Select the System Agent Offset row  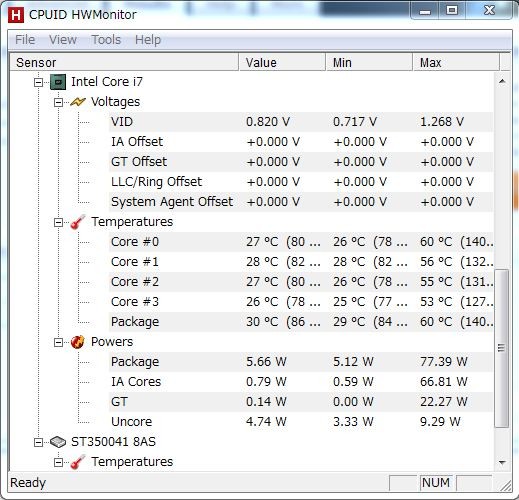click(301, 202)
